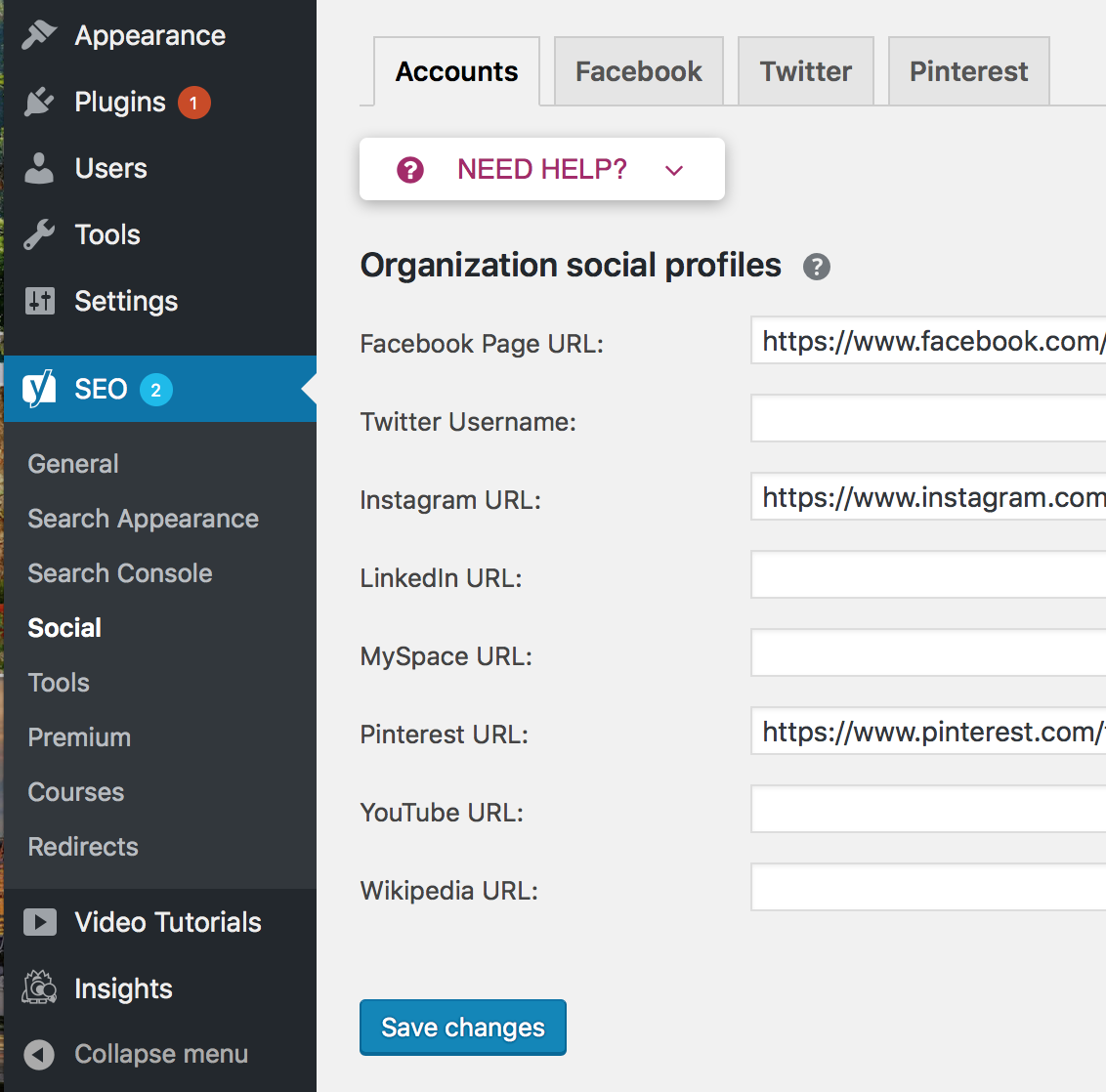
Task: Click the Plugins plug icon
Action: 39,103
